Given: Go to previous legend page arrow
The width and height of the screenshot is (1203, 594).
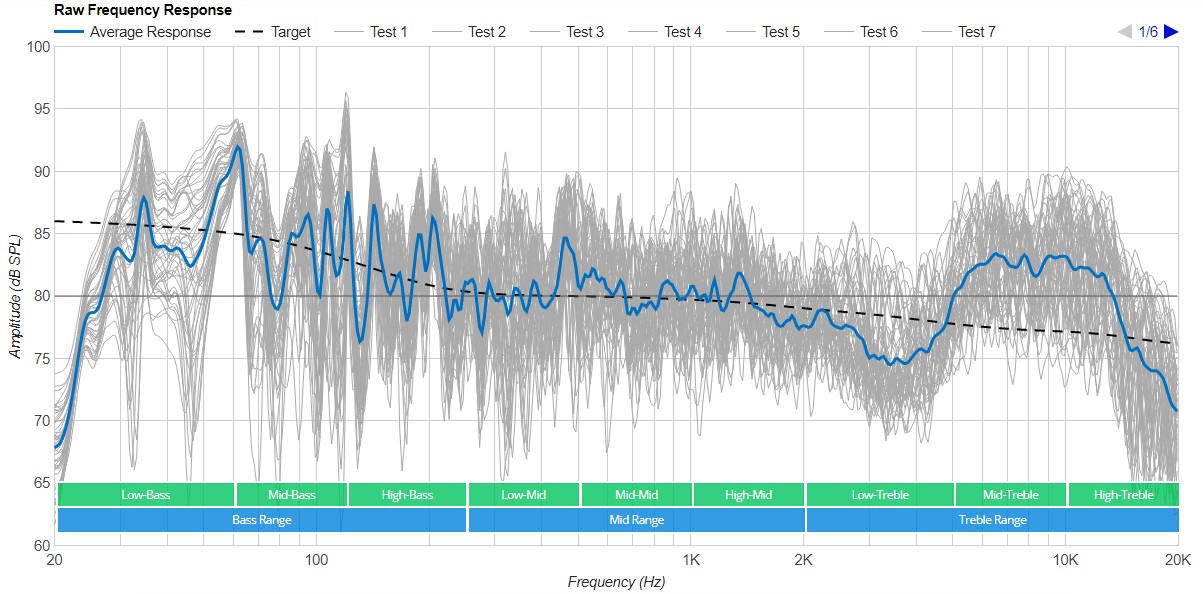Looking at the screenshot, I should (1124, 31).
